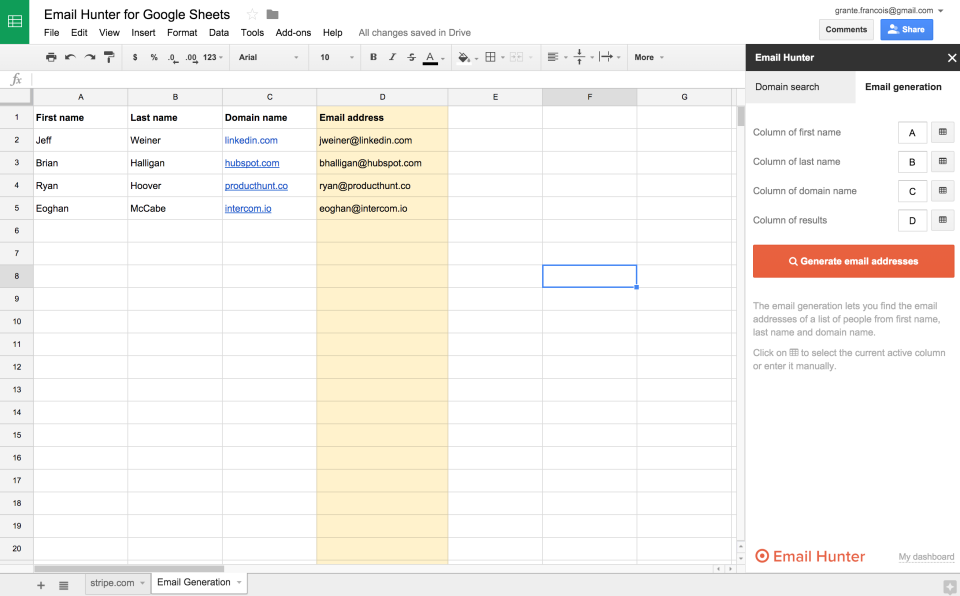Open Google Sheets home icon
The image size is (960, 596).
click(x=15, y=22)
